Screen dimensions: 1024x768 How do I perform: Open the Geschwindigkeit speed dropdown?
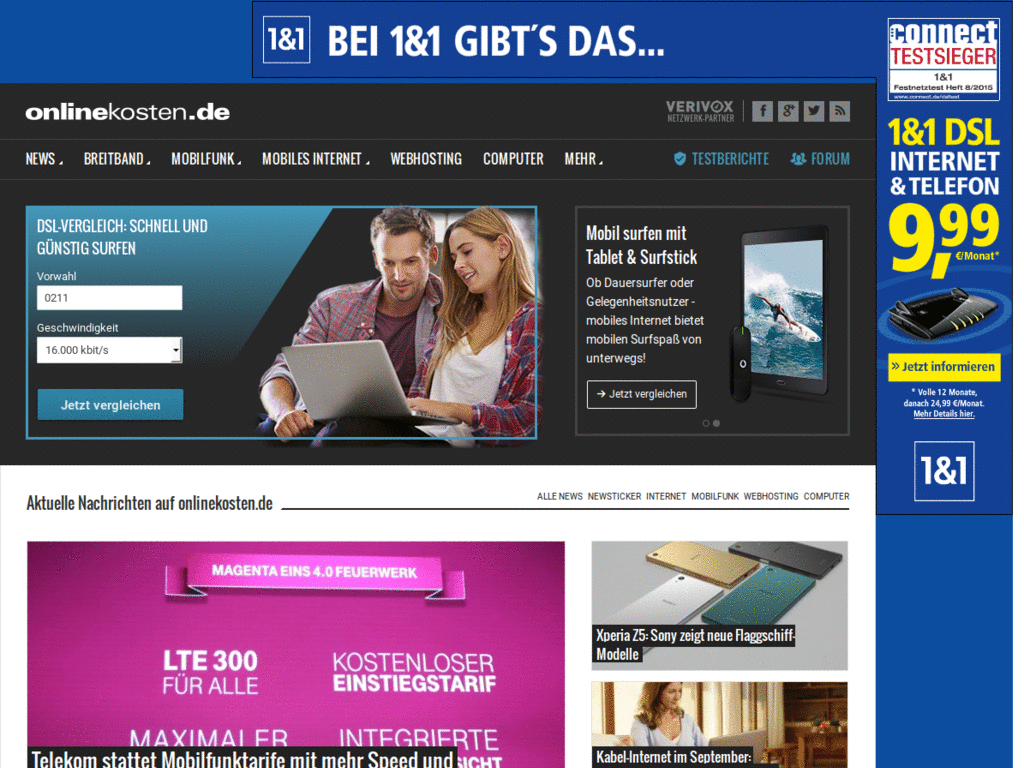click(x=109, y=350)
